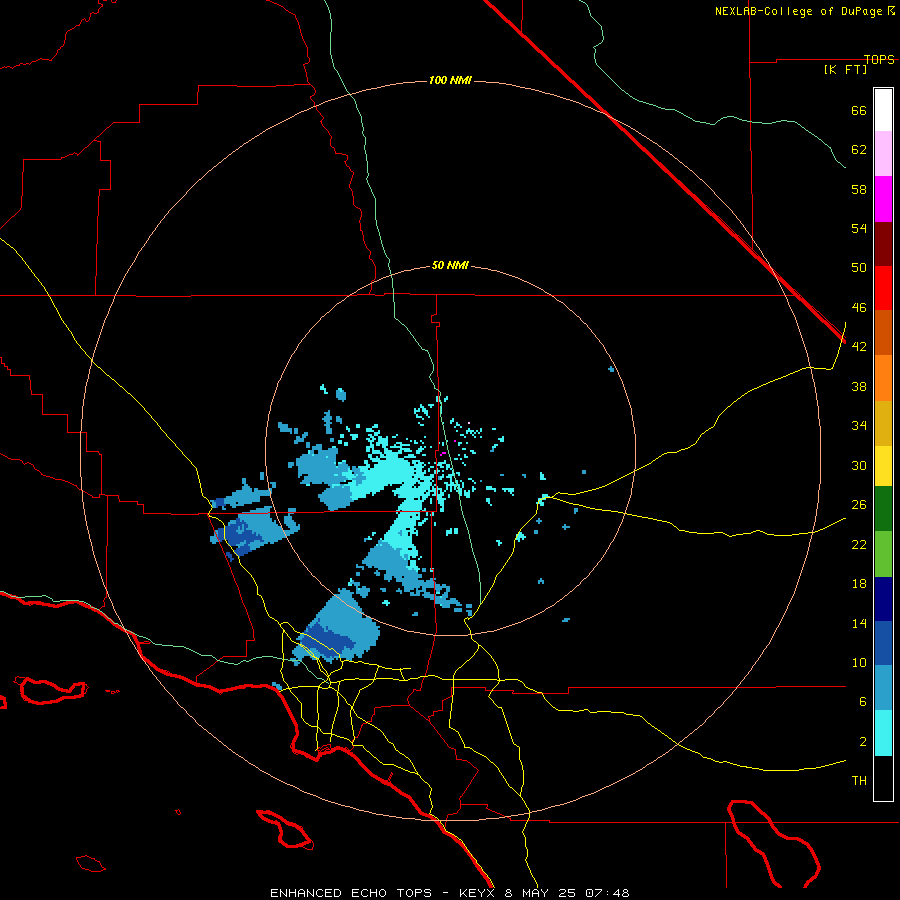
Task: Click the "38" legend value
Action: click(x=859, y=386)
